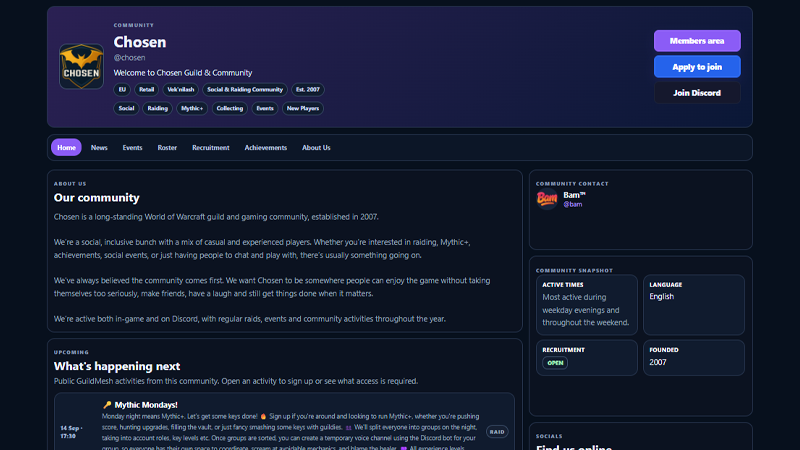Click the Active Times description text
Image resolution: width=800 pixels, height=450 pixels.
[586, 310]
